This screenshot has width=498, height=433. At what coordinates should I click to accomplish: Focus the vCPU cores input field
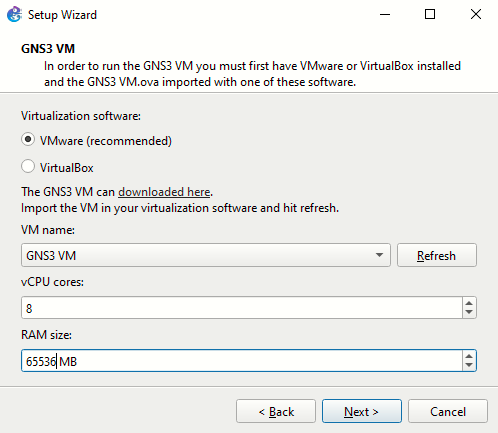click(x=242, y=308)
